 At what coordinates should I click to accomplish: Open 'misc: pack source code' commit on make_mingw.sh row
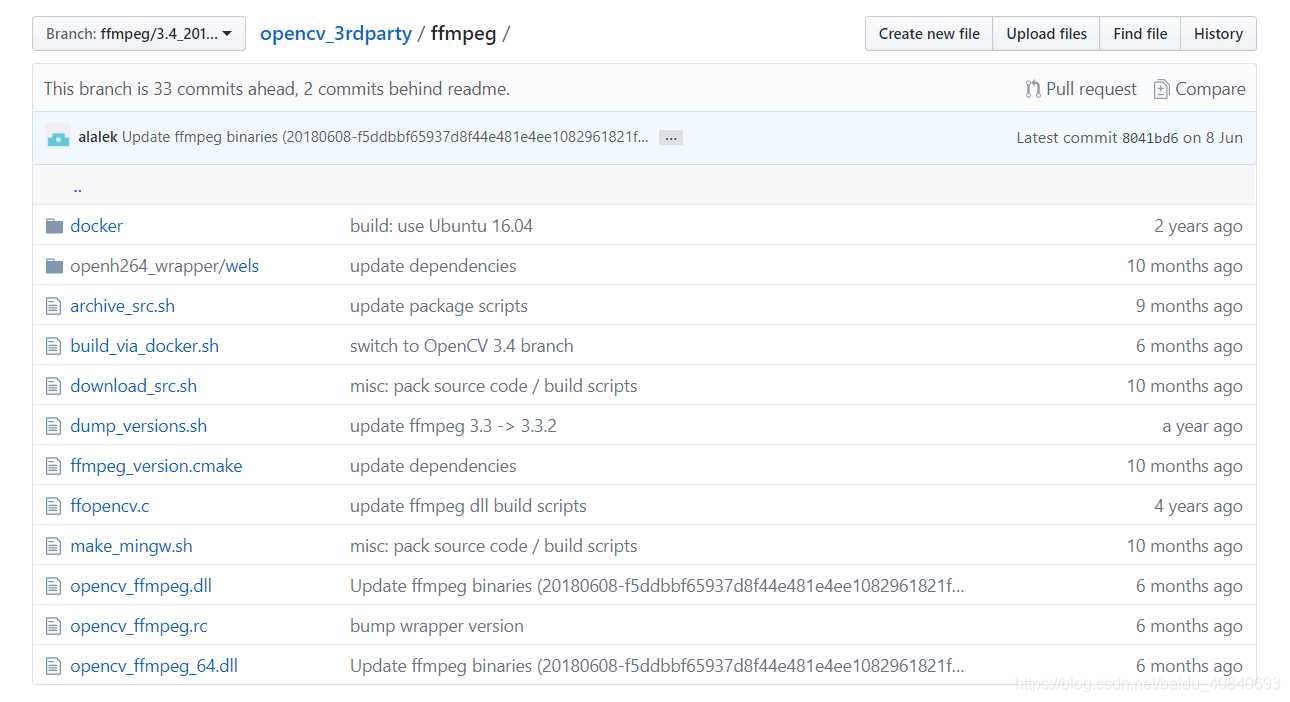tap(493, 546)
